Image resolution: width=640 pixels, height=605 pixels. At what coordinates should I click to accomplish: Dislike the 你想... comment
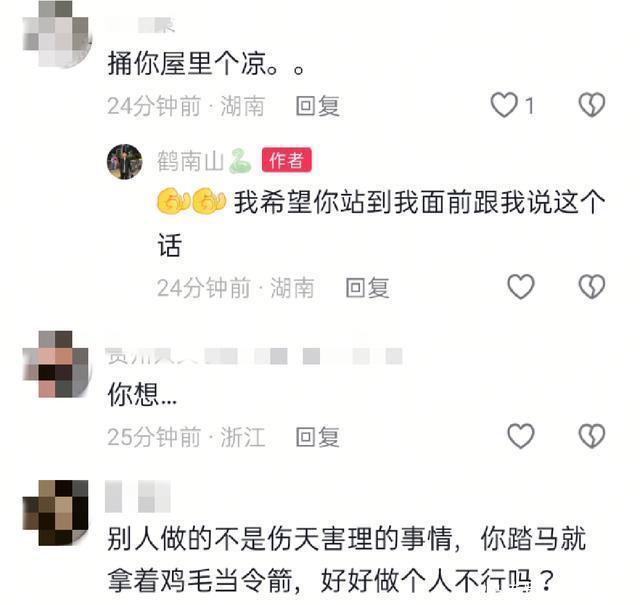(592, 436)
